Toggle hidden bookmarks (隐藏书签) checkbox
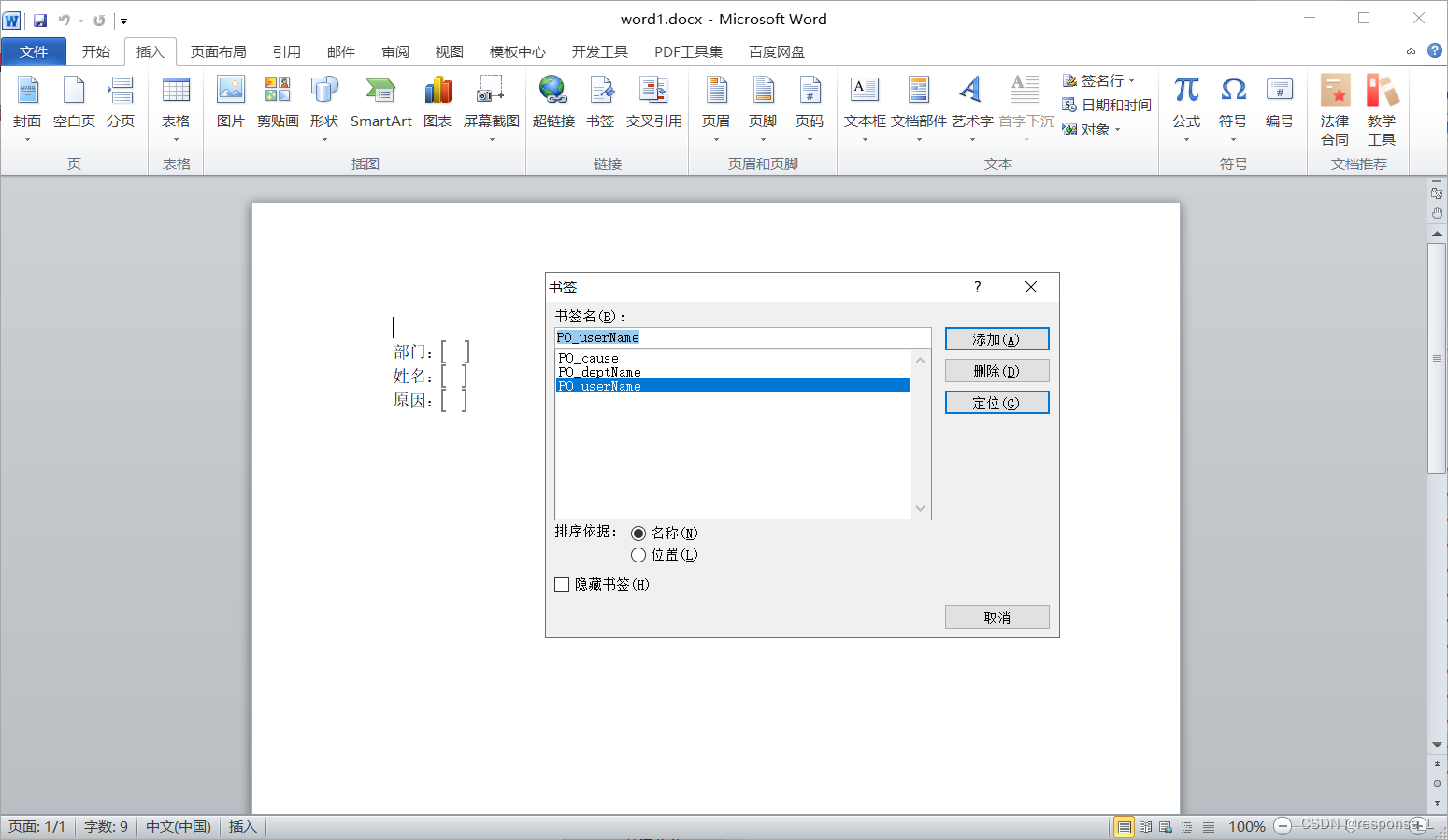1448x840 pixels. [562, 585]
